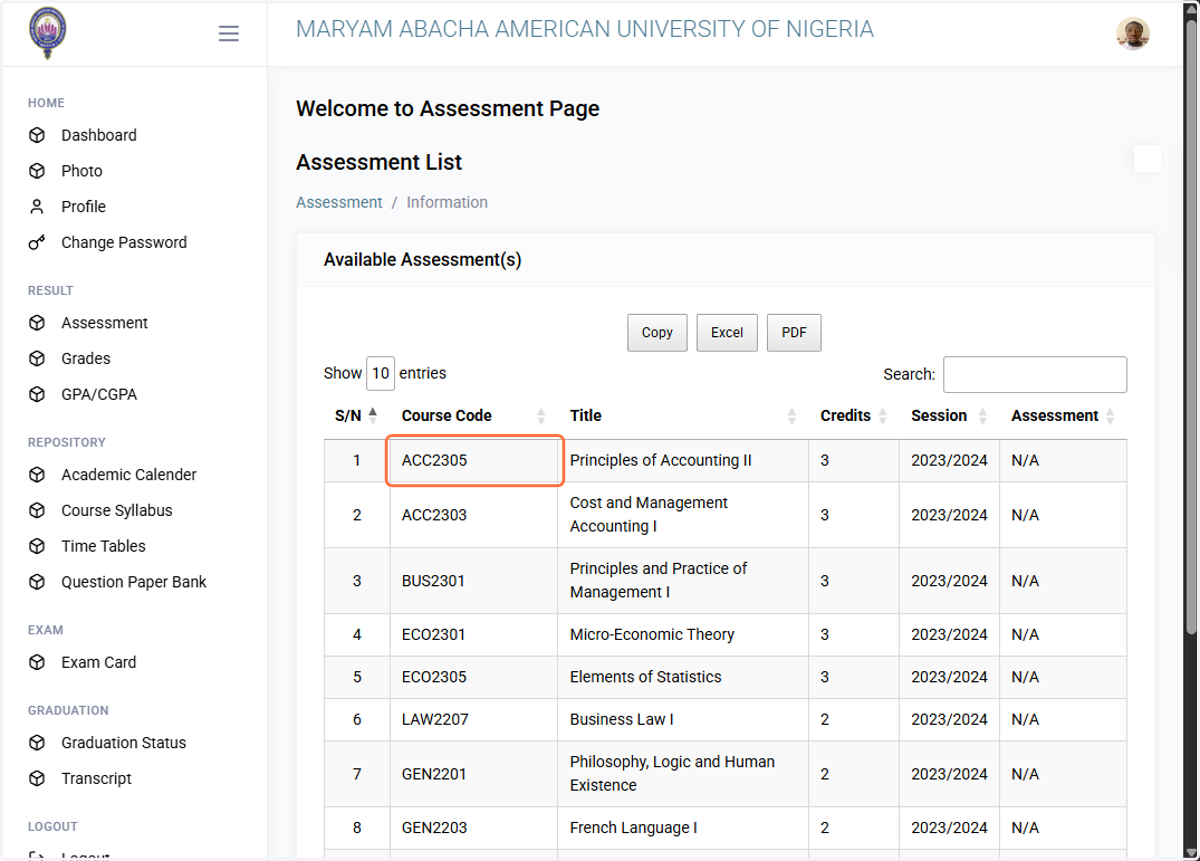Open Course Syllabus link
This screenshot has height=861, width=1200.
pos(117,511)
